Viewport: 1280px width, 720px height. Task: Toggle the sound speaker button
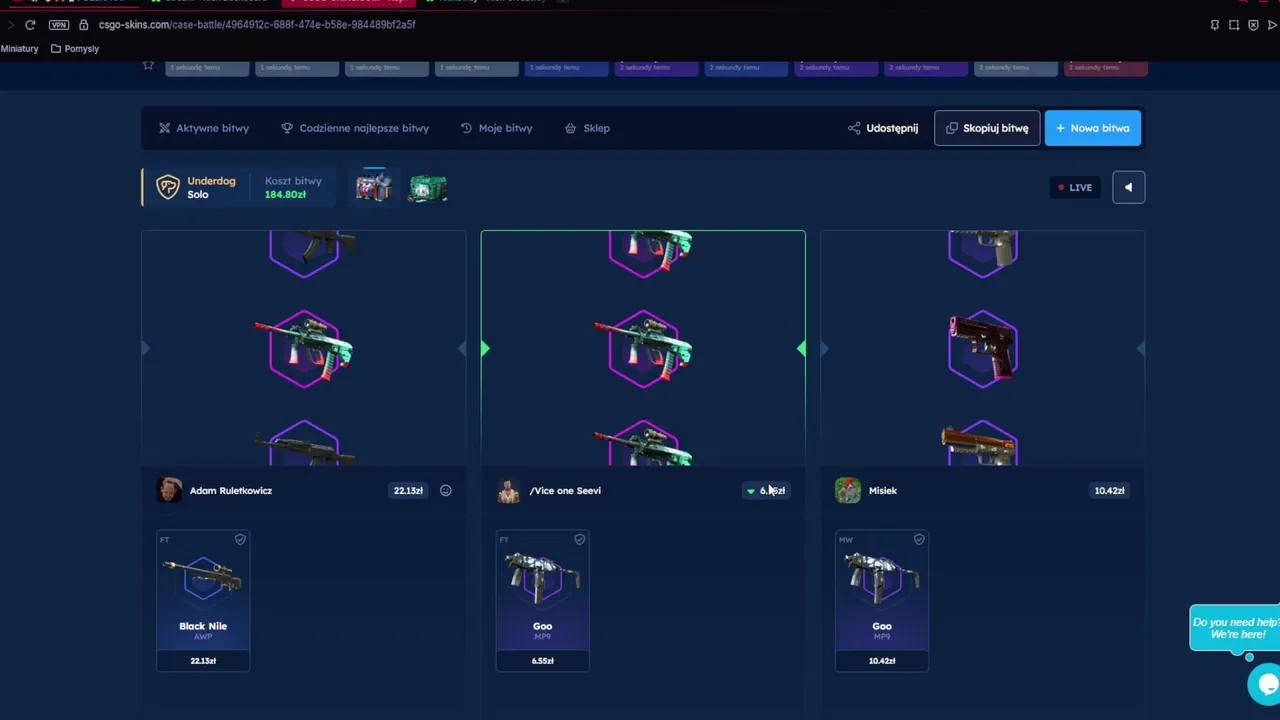click(1128, 187)
